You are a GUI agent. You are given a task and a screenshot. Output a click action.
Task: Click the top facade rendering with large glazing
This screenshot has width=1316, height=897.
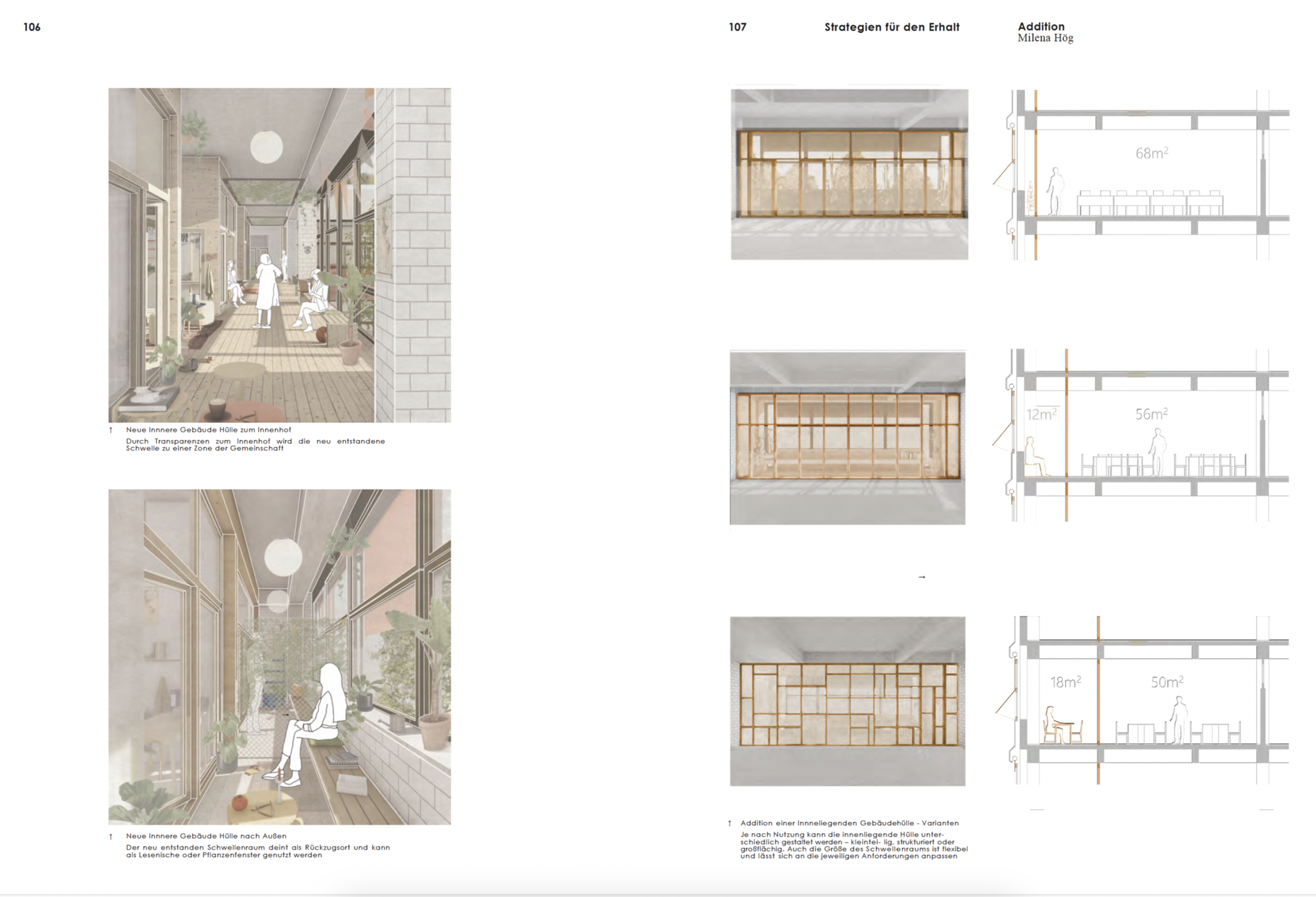[849, 174]
